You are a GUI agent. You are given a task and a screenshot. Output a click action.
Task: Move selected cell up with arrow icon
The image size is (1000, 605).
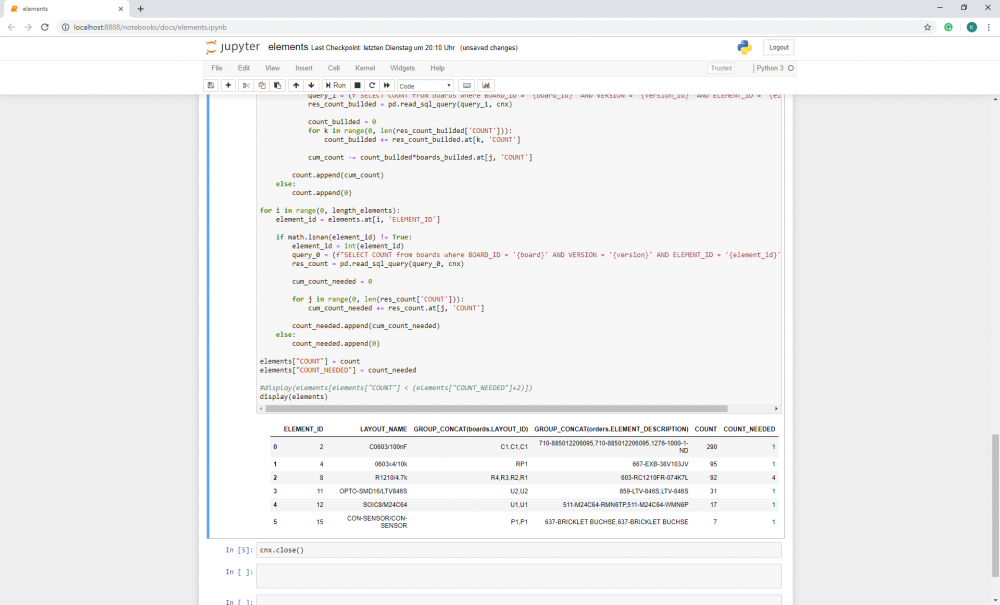[x=295, y=86]
